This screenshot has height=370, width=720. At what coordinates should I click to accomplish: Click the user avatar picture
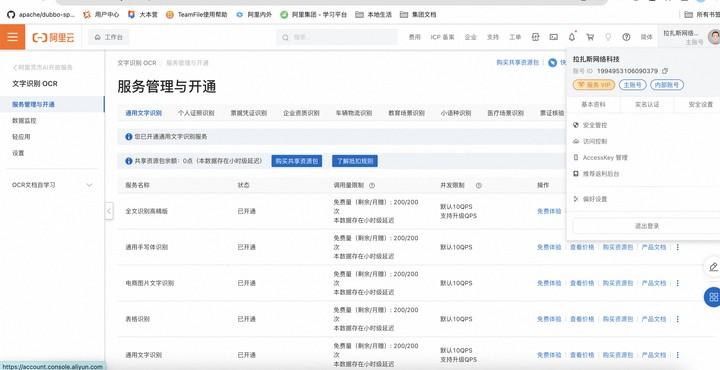[714, 37]
